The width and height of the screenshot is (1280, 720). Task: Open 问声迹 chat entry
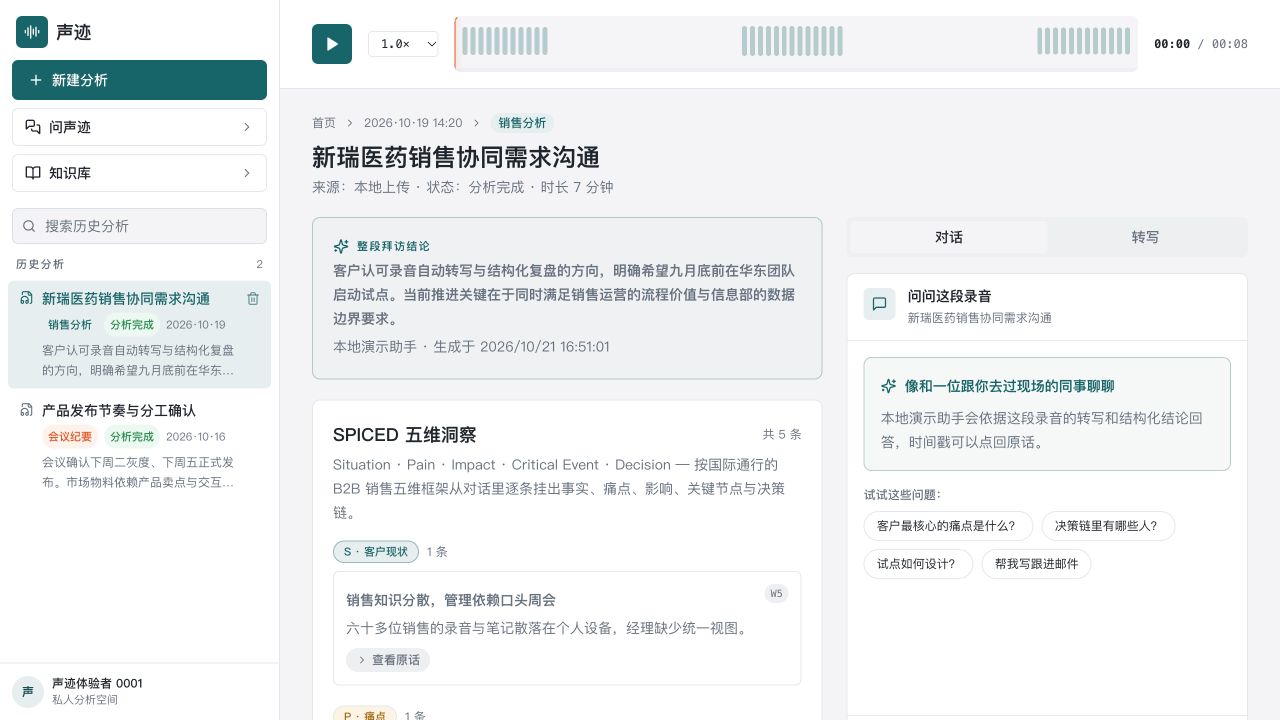pyautogui.click(x=139, y=127)
